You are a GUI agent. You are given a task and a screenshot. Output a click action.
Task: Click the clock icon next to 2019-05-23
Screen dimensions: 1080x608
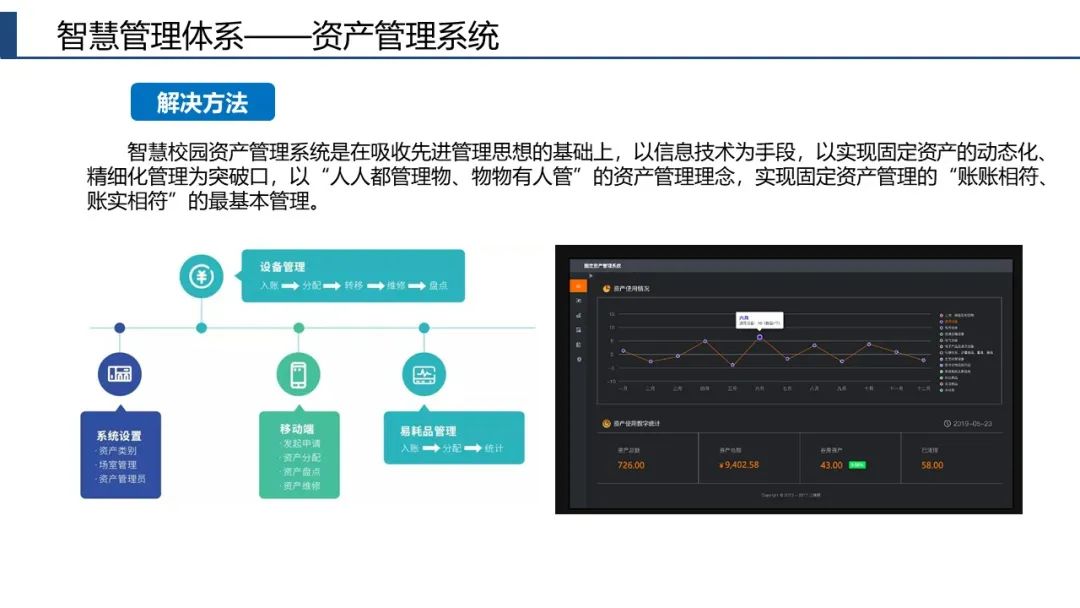pyautogui.click(x=947, y=423)
